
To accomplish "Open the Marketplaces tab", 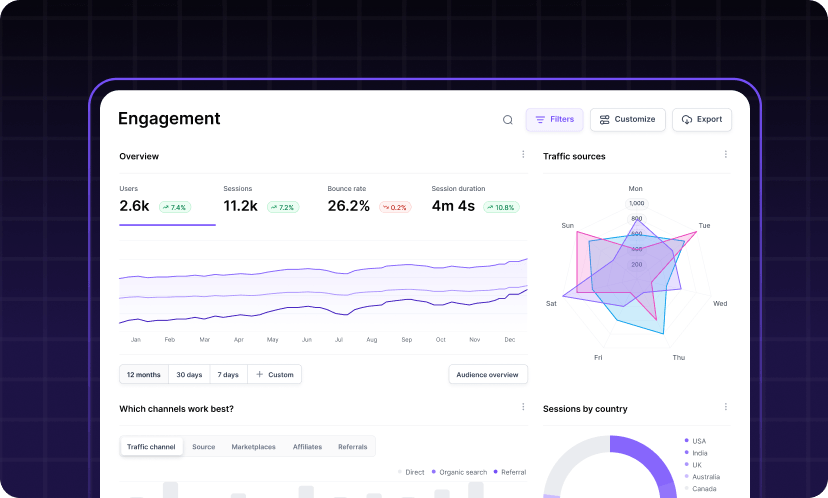I will click(253, 447).
